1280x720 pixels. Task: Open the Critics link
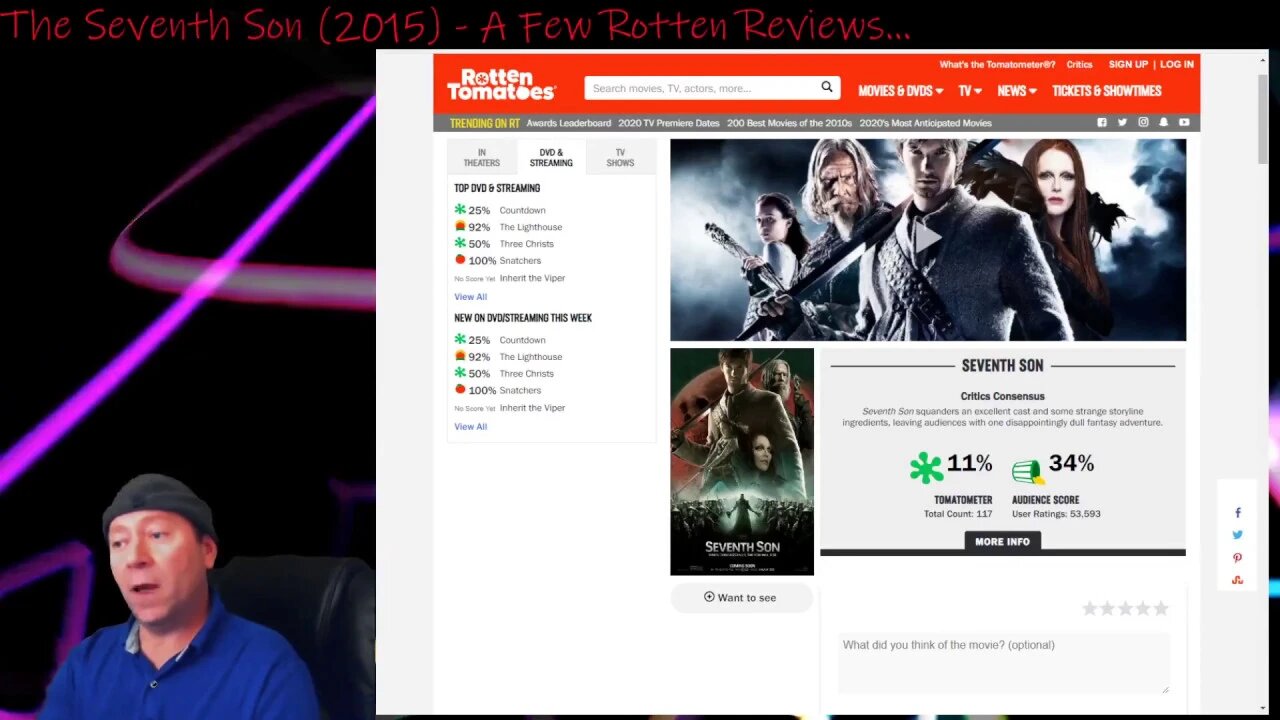click(x=1079, y=64)
